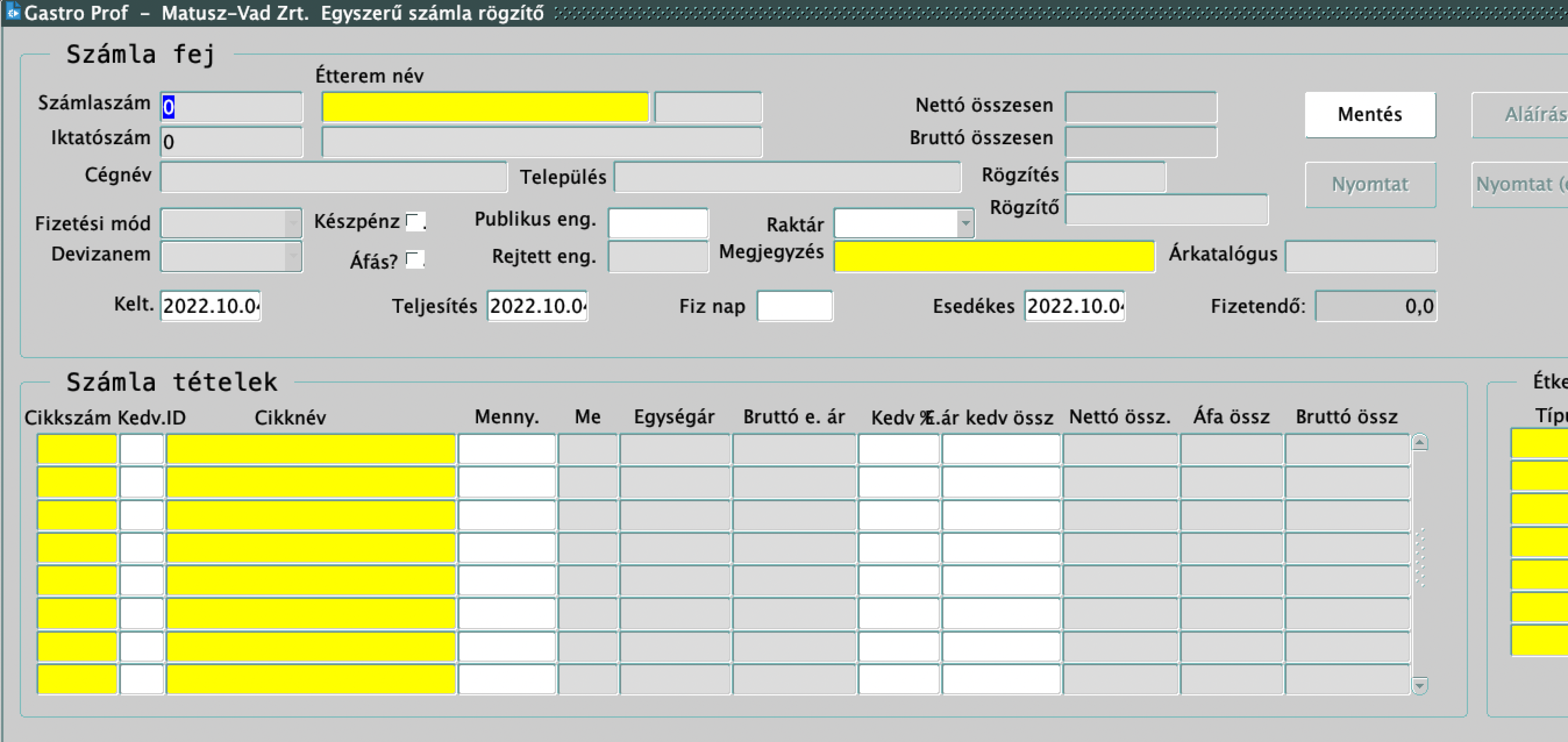1568x742 pixels.
Task: Open the Raktár dropdown
Action: pos(904,223)
